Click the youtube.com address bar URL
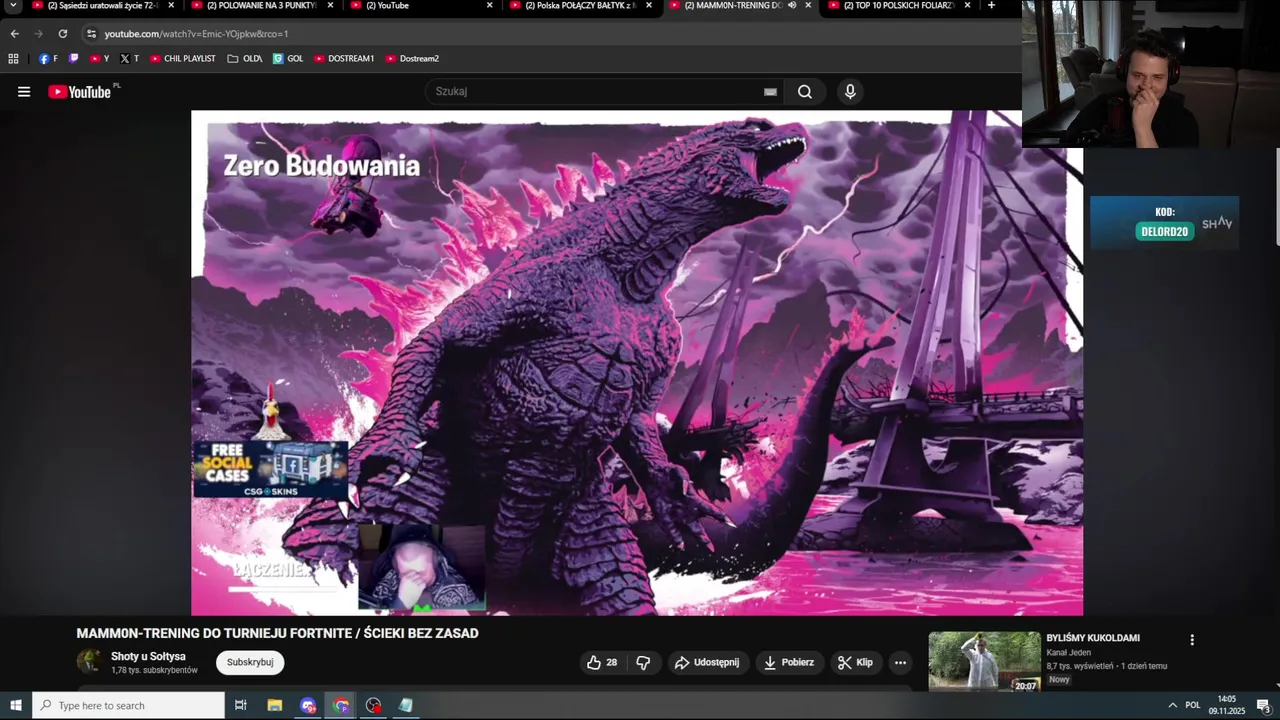This screenshot has height=720, width=1280. coord(196,34)
